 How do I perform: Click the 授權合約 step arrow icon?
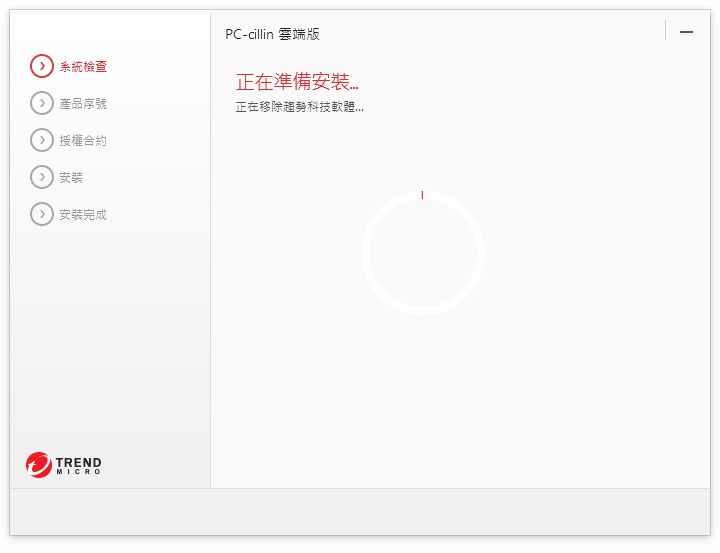click(x=42, y=140)
